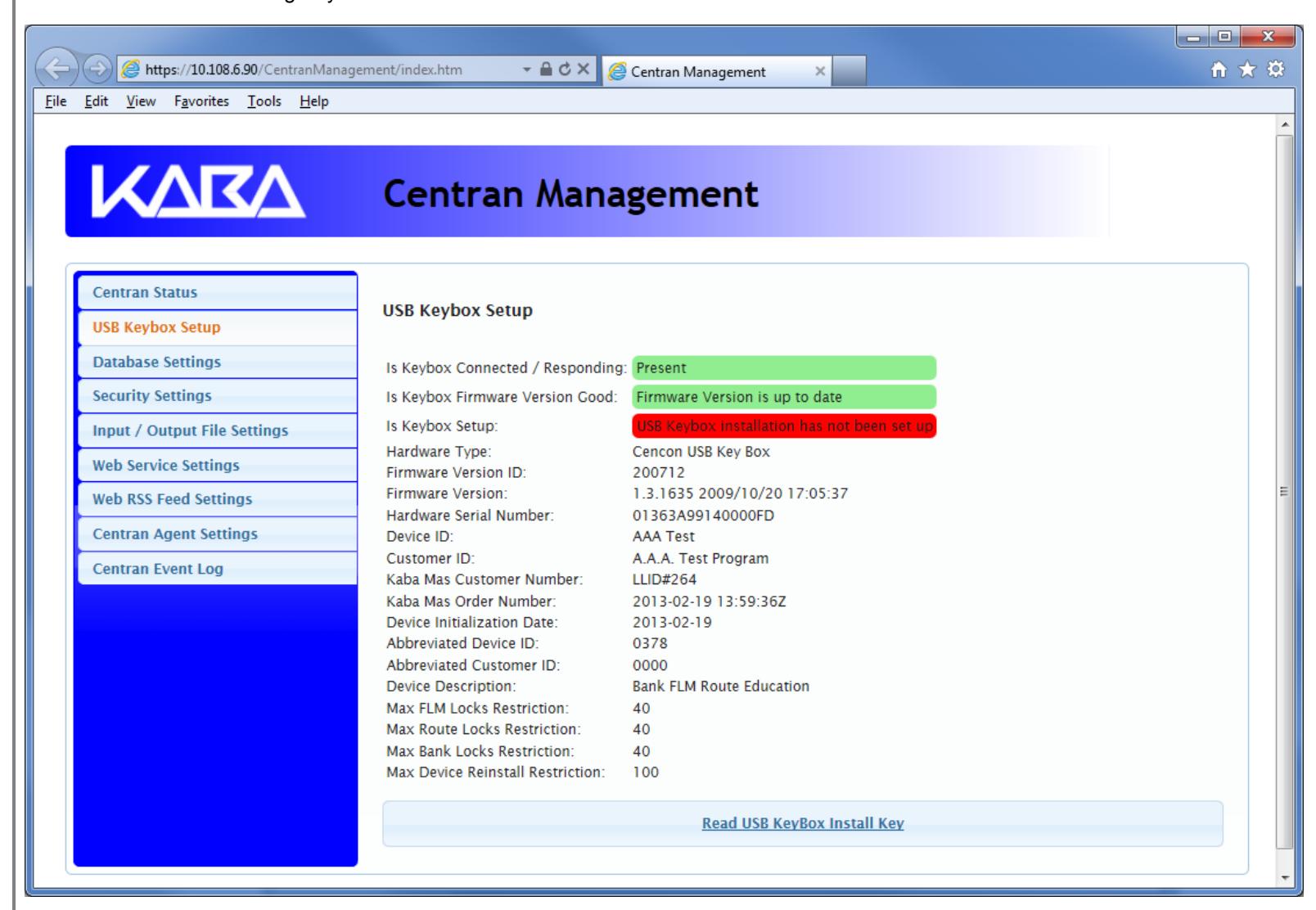Stop loading with the address bar X icon
The height and width of the screenshot is (910, 1316).
[582, 70]
